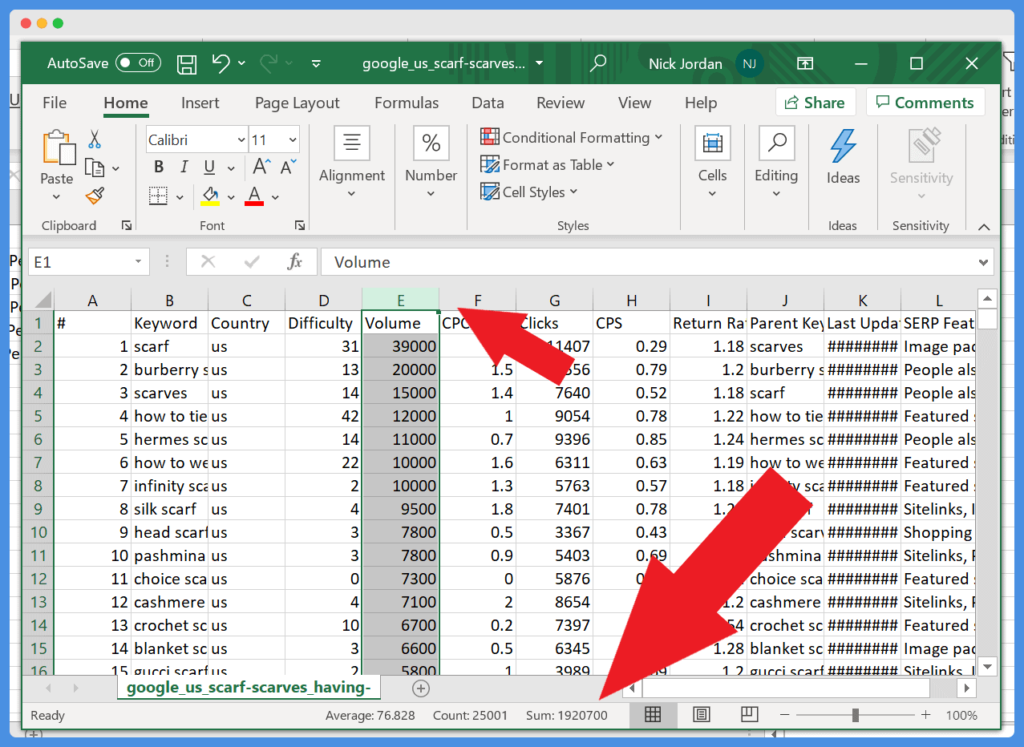Open the View ribbon tab
Viewport: 1024px width, 747px height.
(x=634, y=103)
